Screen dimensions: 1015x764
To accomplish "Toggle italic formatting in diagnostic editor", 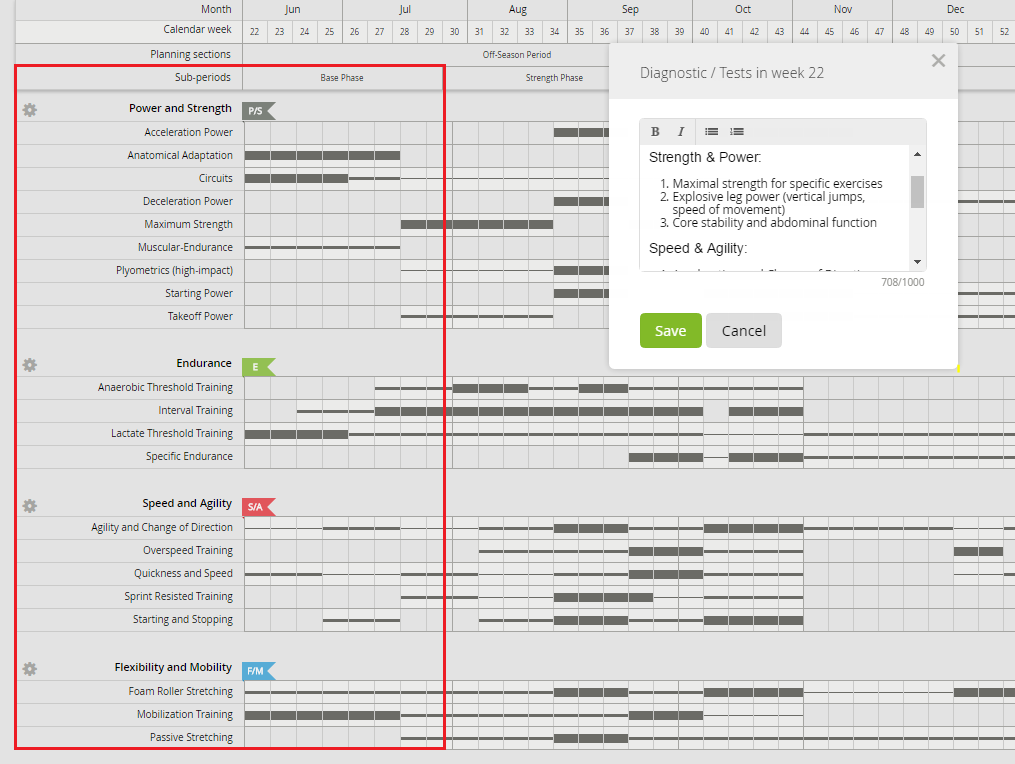I will 681,131.
